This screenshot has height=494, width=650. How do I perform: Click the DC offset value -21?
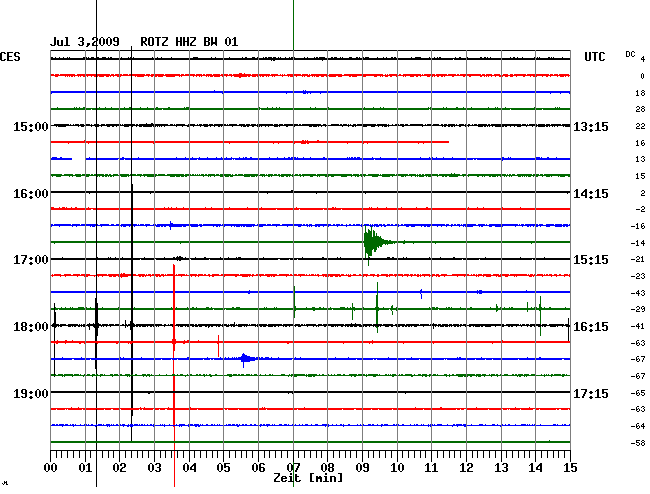point(638,259)
